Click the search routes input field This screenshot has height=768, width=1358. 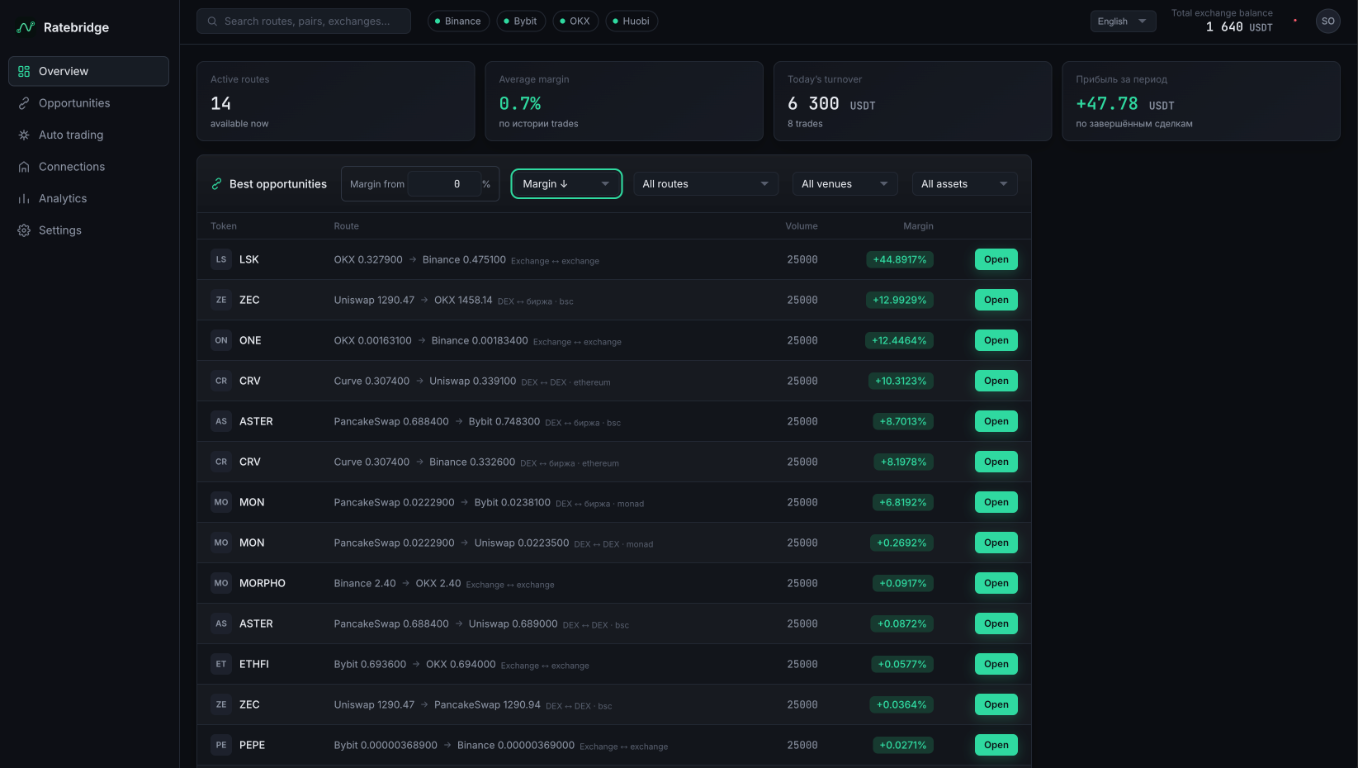click(303, 21)
